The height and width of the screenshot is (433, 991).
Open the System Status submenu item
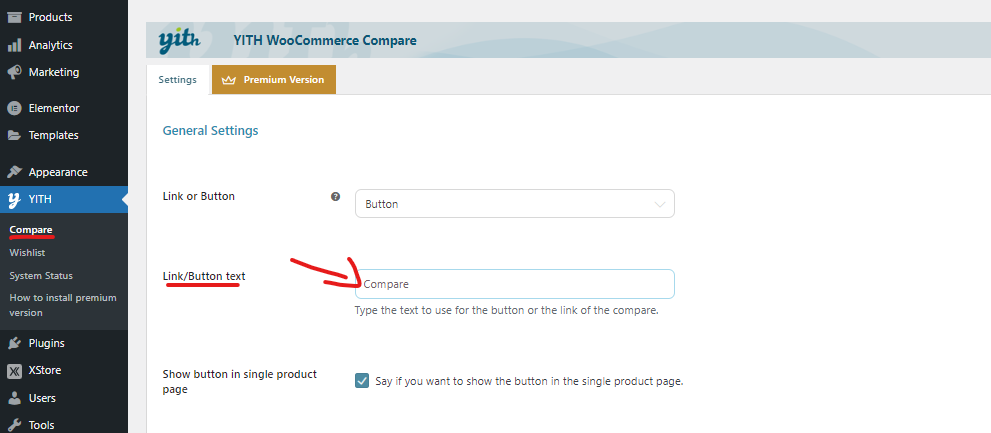pos(41,276)
